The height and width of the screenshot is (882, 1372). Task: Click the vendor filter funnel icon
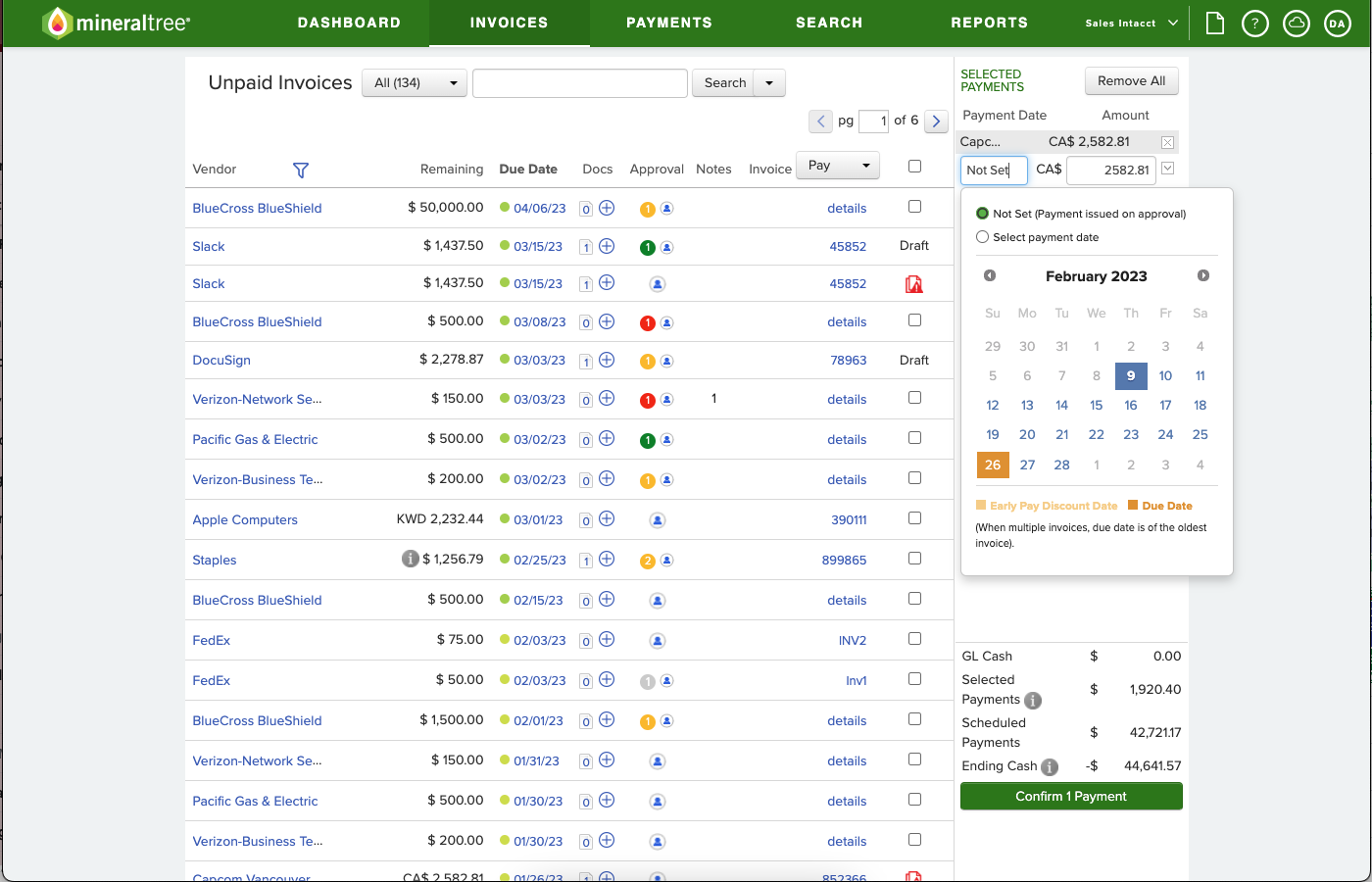301,171
